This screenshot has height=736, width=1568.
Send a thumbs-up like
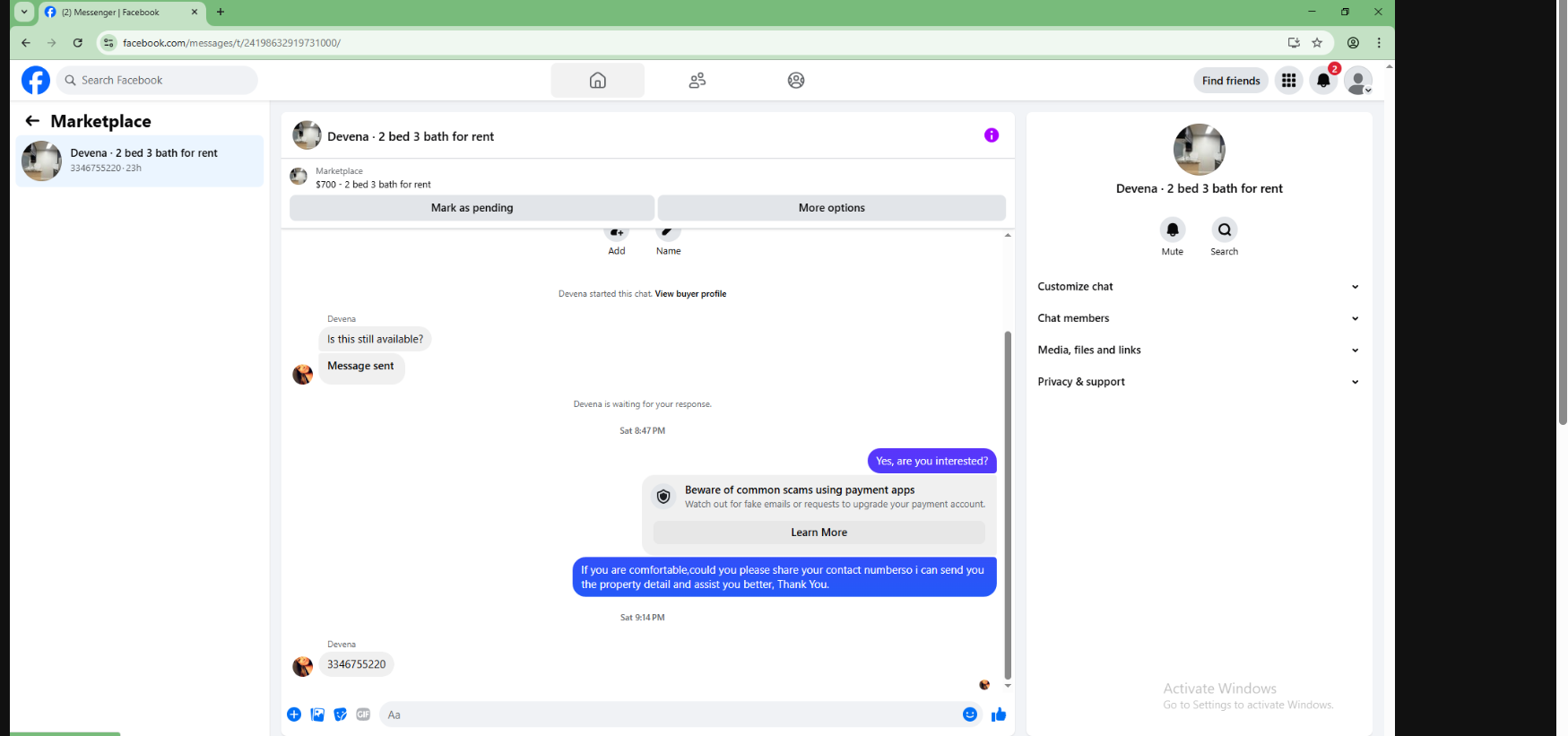tap(999, 714)
